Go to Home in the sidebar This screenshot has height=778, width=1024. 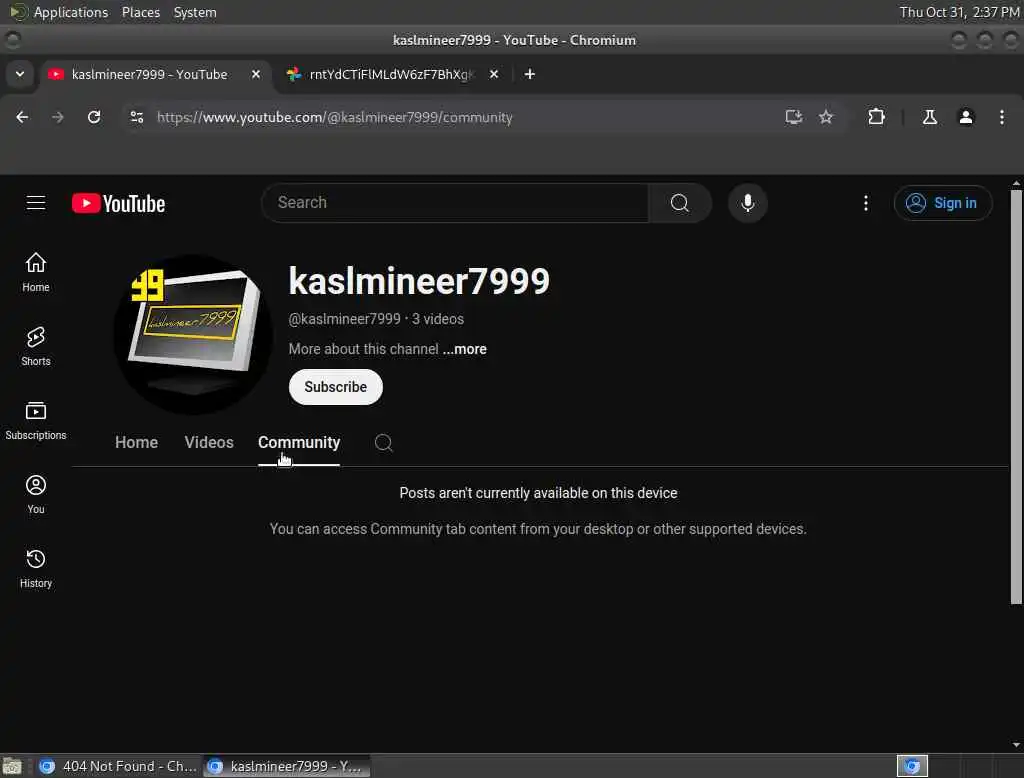pyautogui.click(x=36, y=272)
